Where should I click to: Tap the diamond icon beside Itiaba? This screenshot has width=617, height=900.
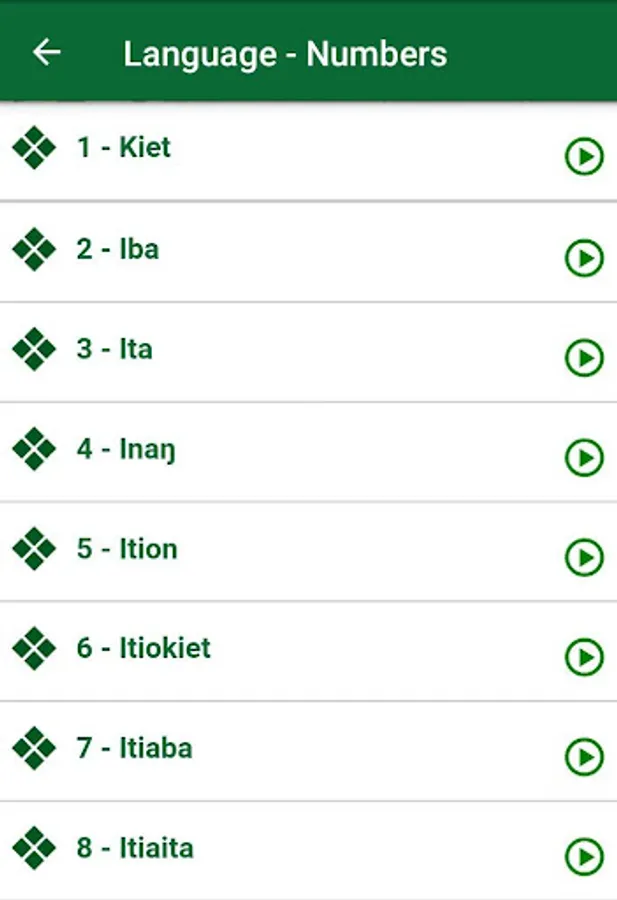pyautogui.click(x=34, y=748)
